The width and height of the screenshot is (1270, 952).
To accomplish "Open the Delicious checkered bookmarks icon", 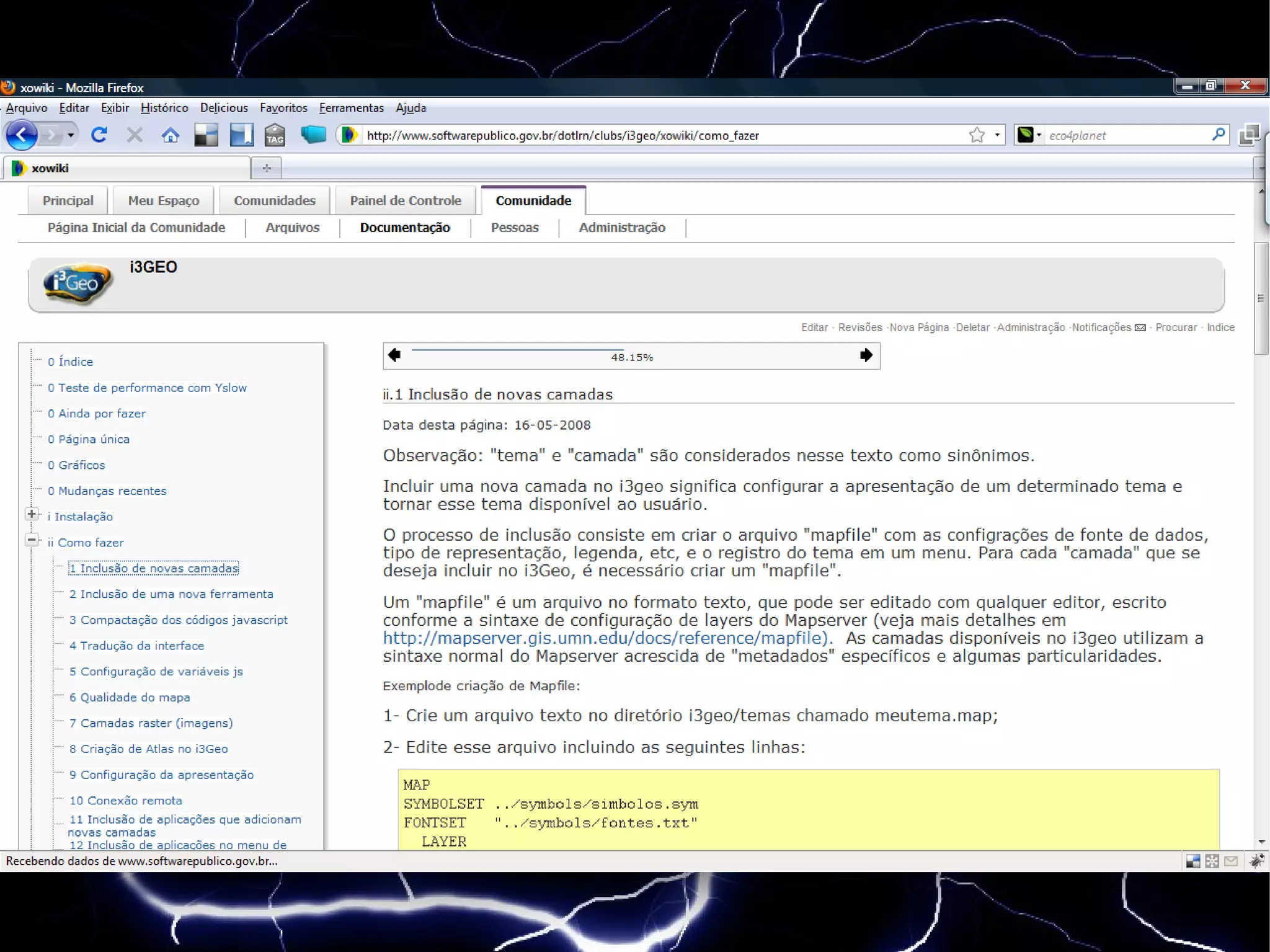I will pos(206,135).
